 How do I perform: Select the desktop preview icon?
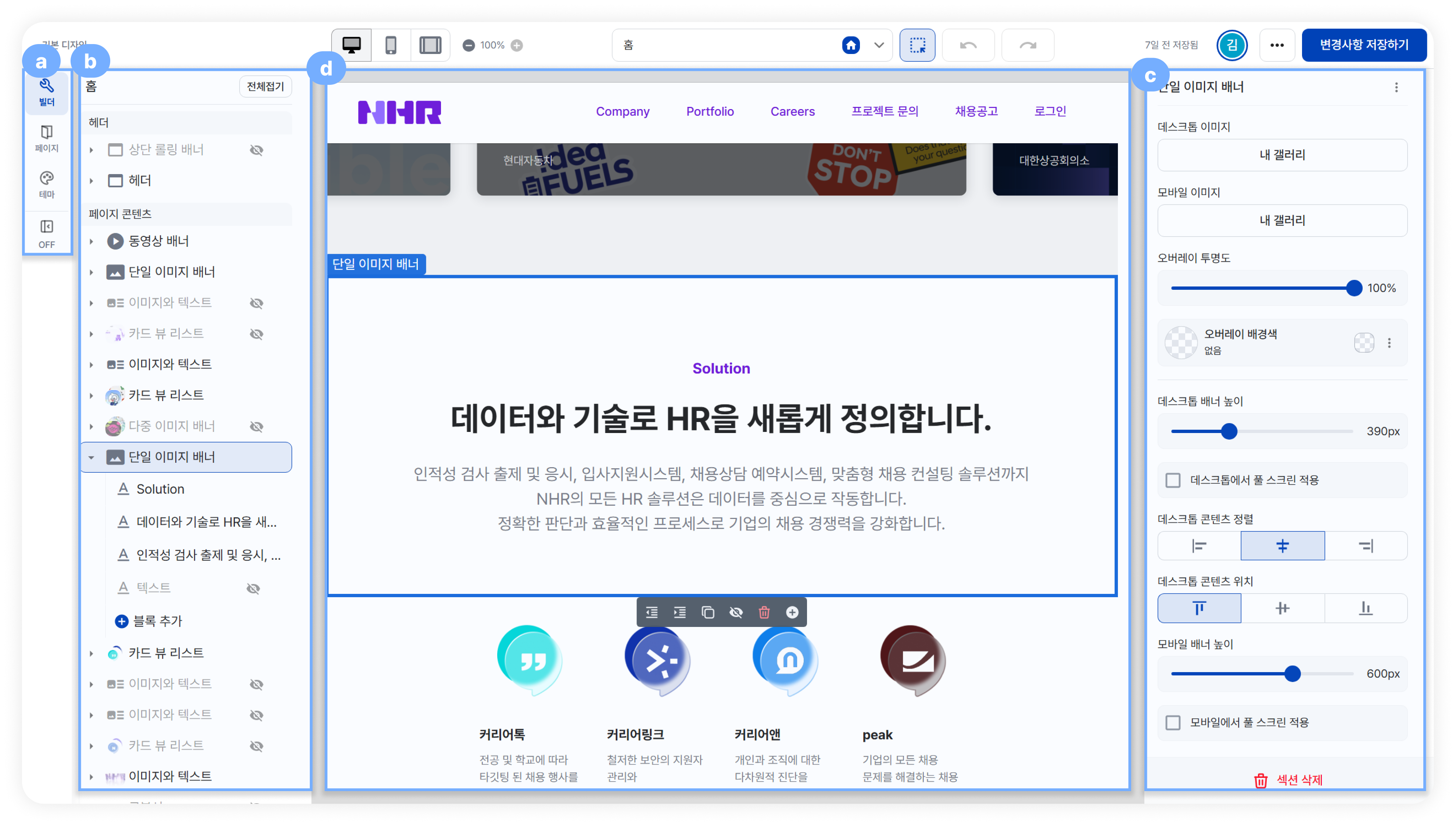351,45
